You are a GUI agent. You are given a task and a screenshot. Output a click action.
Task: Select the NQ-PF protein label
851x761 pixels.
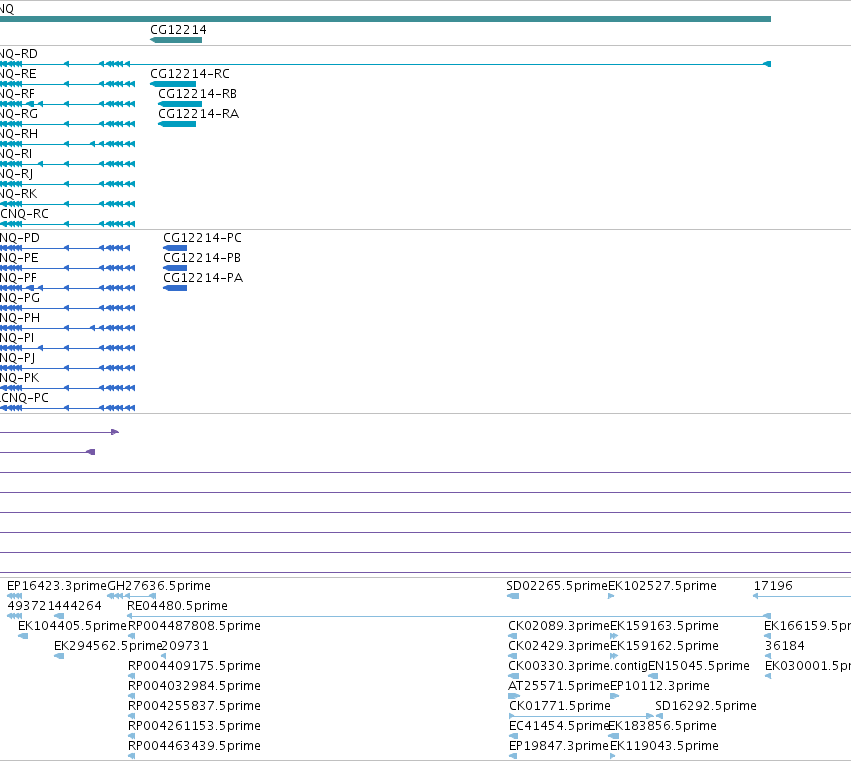point(18,278)
